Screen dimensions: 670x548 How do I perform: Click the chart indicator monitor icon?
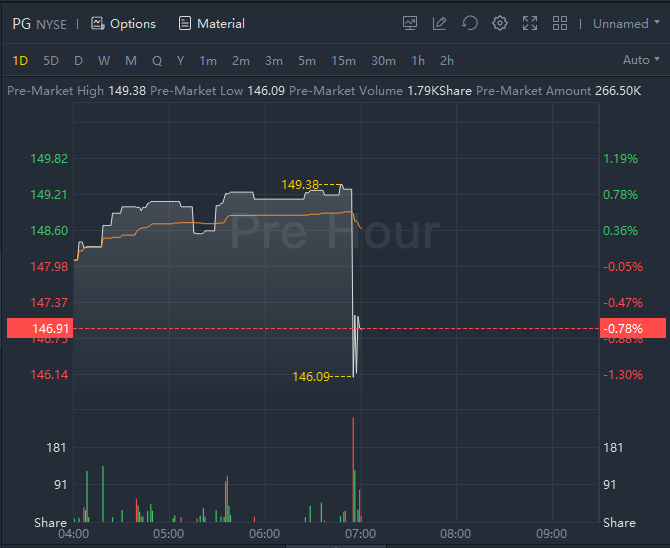tap(410, 23)
